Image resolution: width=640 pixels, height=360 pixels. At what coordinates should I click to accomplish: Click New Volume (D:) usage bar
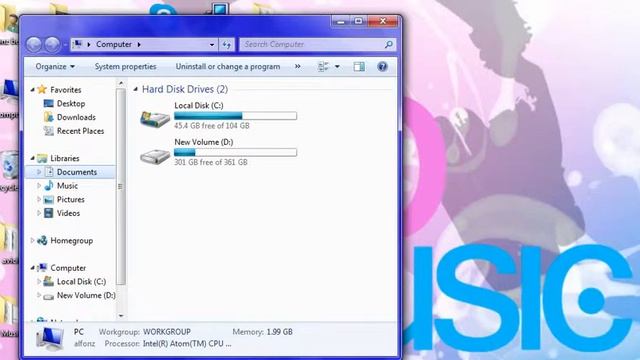[235, 152]
